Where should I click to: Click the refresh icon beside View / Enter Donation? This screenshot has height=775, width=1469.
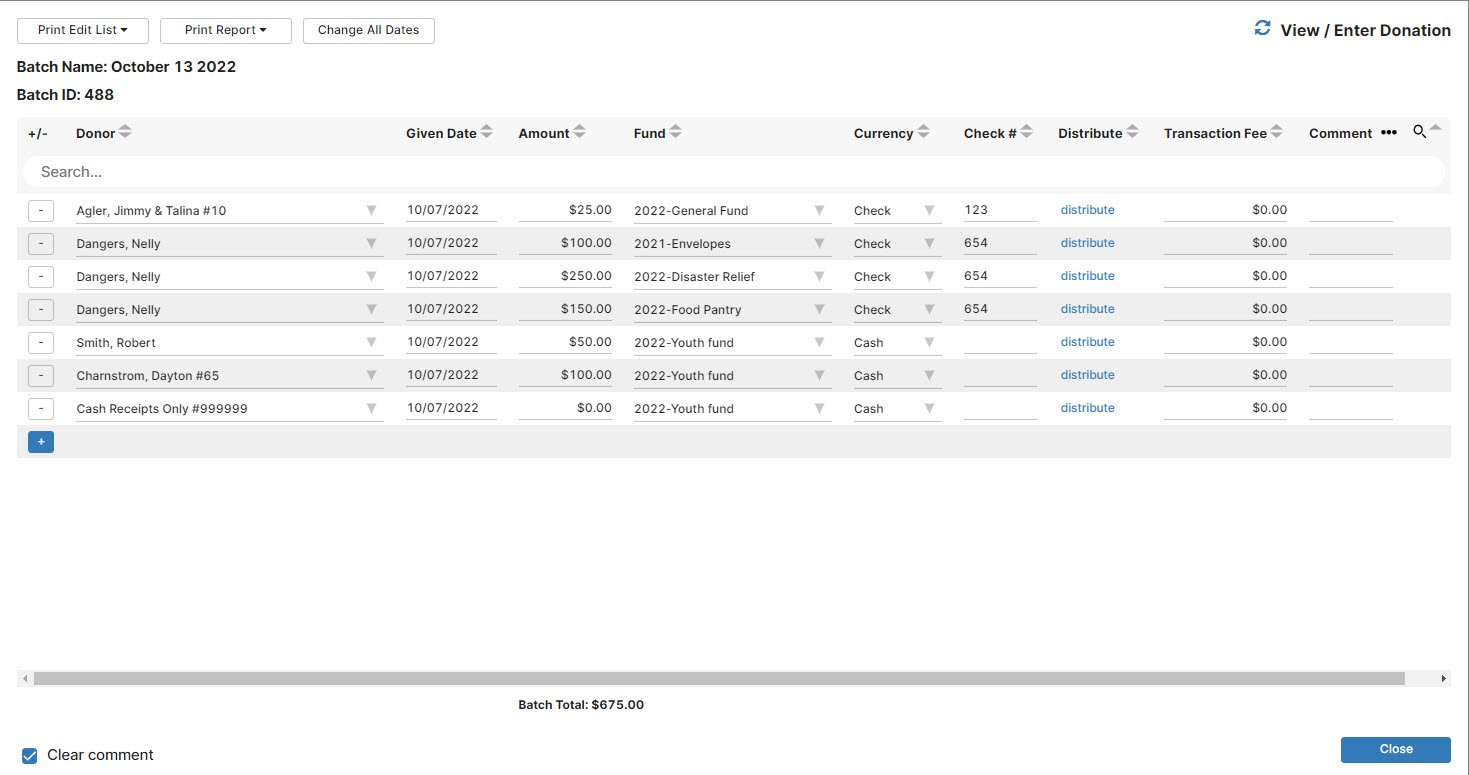point(1262,29)
